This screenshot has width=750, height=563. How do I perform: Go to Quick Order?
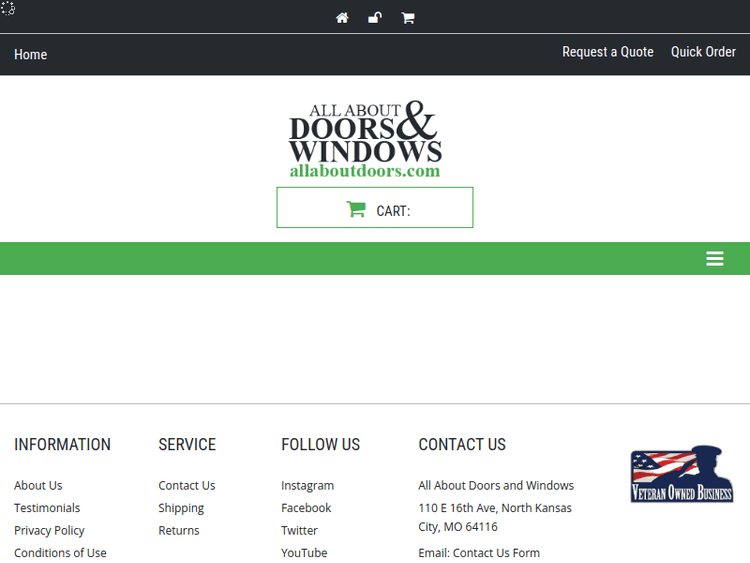(703, 52)
